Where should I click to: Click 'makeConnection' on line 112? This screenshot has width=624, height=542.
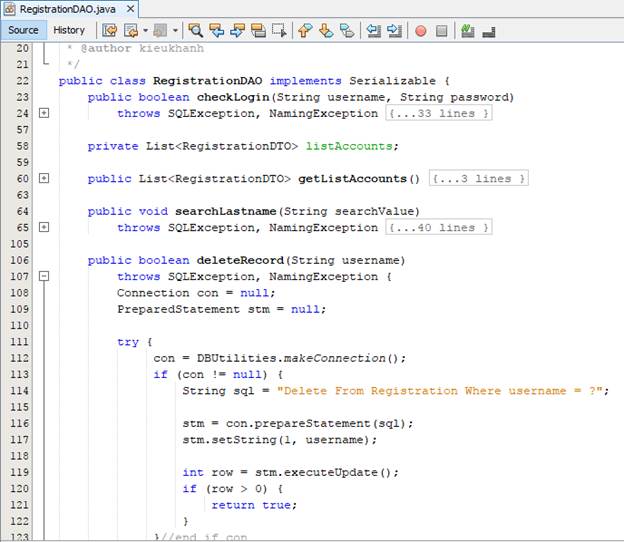(x=335, y=358)
